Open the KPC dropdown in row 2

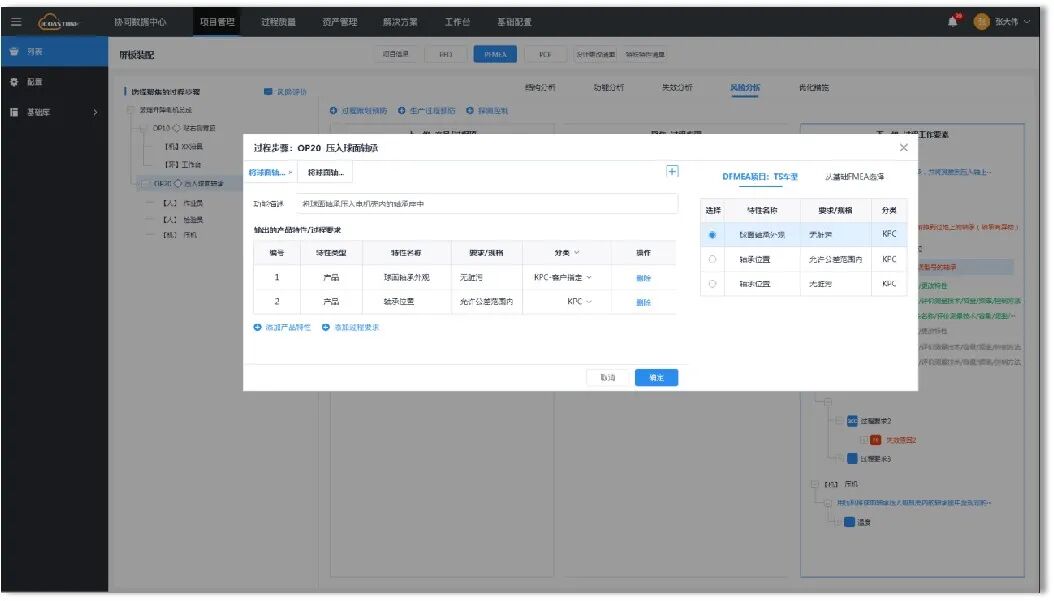[579, 302]
